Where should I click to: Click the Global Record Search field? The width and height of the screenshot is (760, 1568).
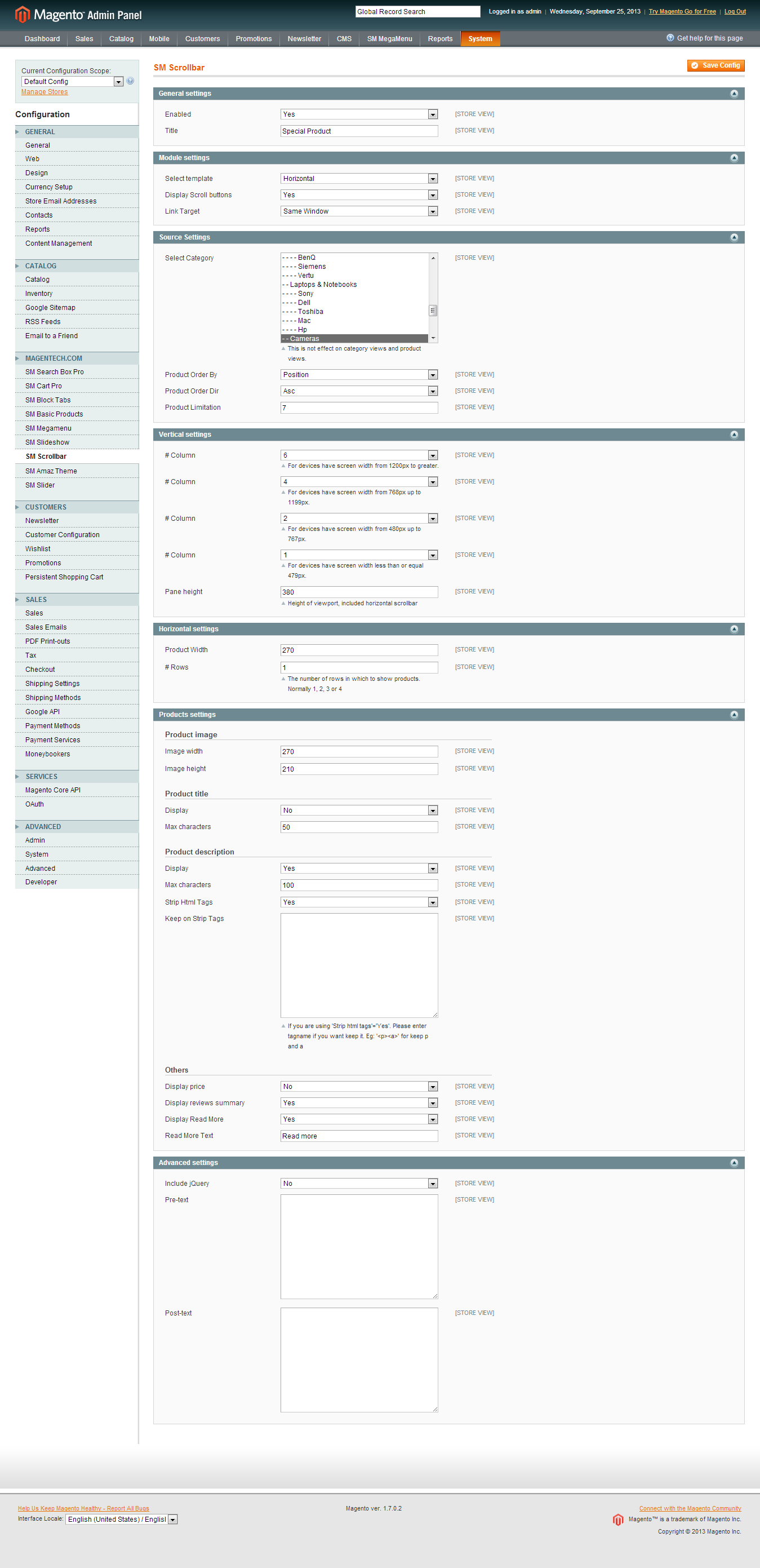417,12
